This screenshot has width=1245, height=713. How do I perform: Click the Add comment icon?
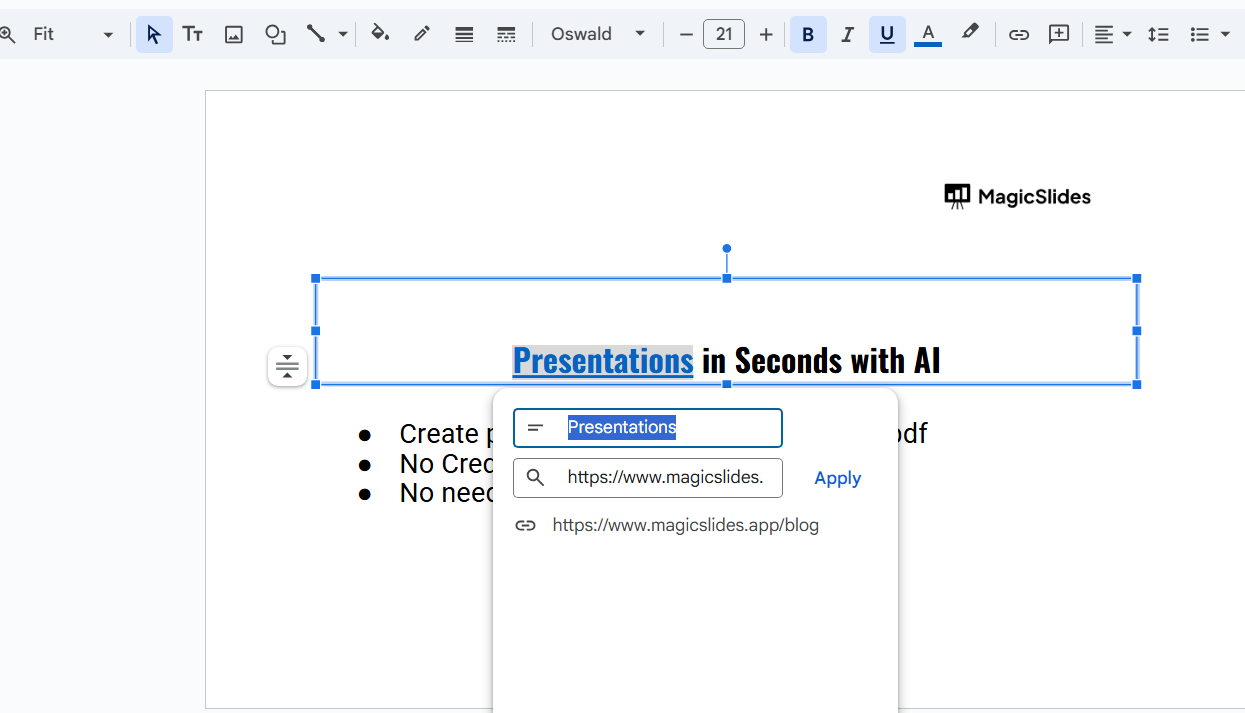coord(1059,35)
